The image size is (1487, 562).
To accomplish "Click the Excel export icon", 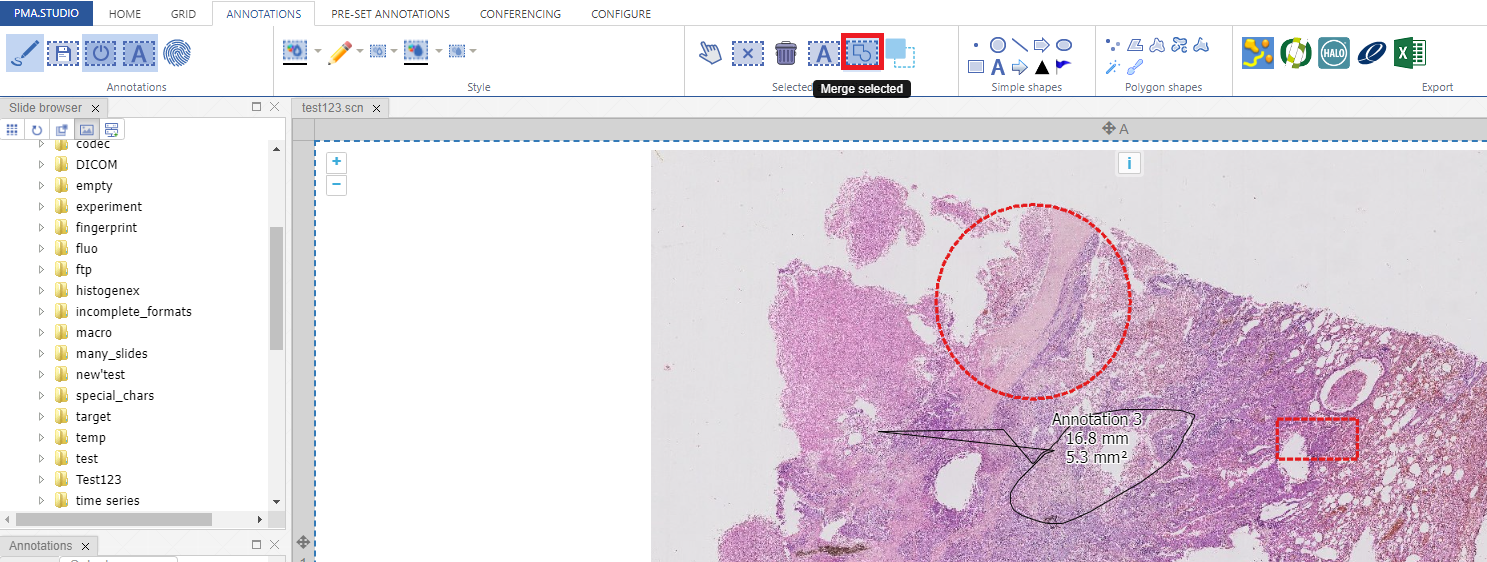I will click(1410, 53).
